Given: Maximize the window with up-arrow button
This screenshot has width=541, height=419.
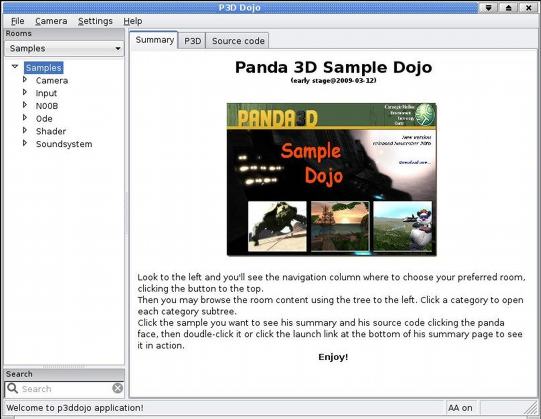Looking at the screenshot, I should [508, 8].
